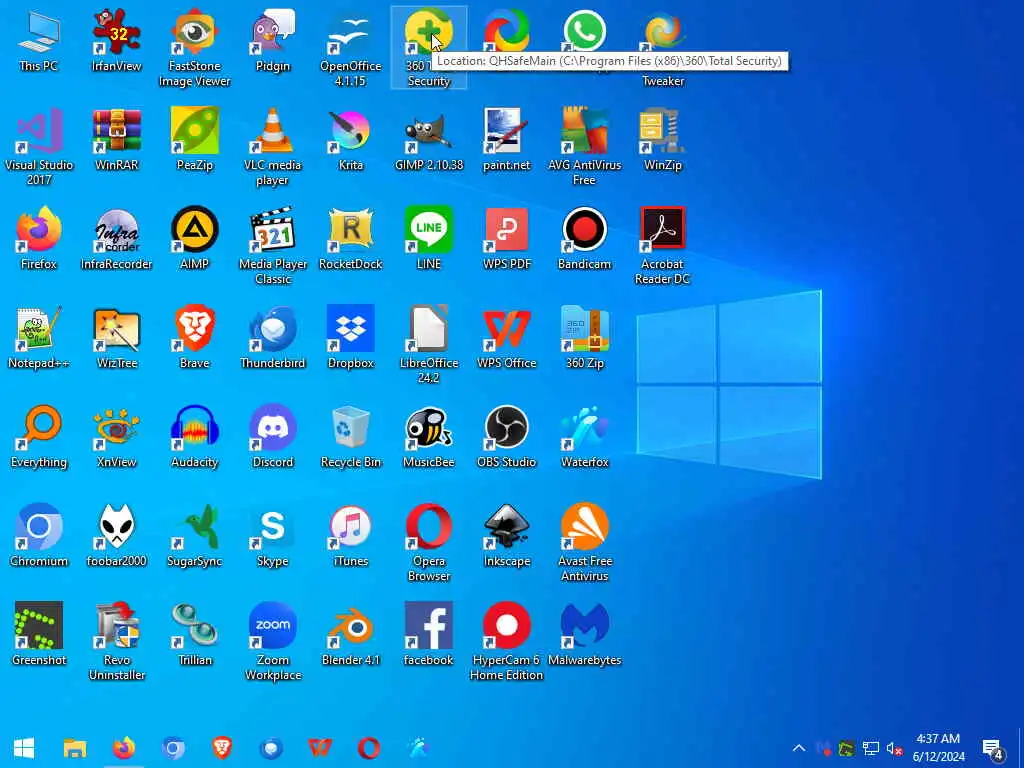Viewport: 1024px width, 768px height.
Task: Show hidden system tray icons chevron
Action: click(799, 748)
